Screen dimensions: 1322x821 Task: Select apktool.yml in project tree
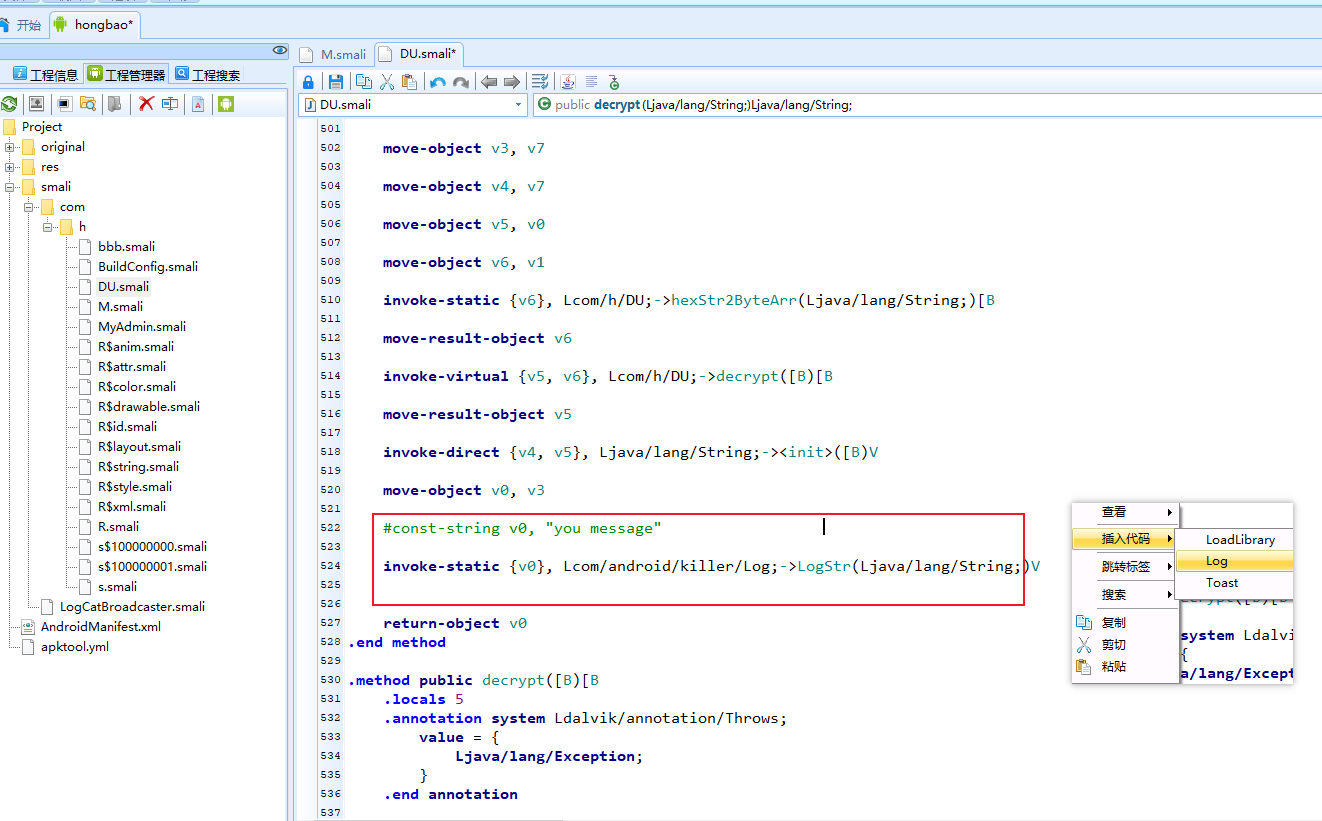click(x=75, y=647)
